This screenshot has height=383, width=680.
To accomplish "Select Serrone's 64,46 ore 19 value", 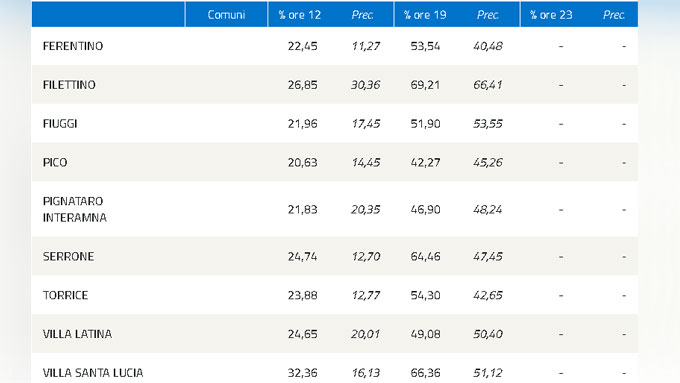I will pos(425,256).
